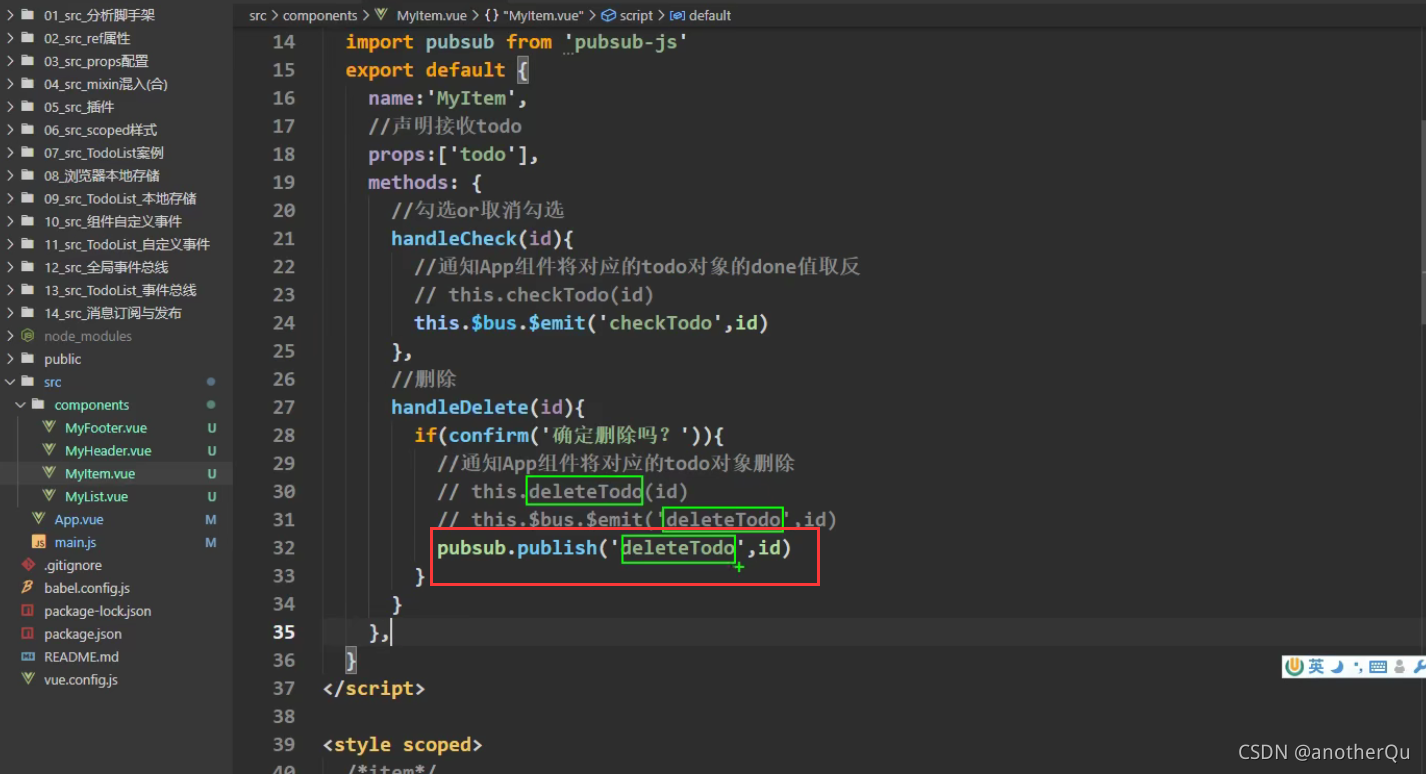Click the Vue icon of MyList.vue
Image resolution: width=1426 pixels, height=774 pixels.
48,496
